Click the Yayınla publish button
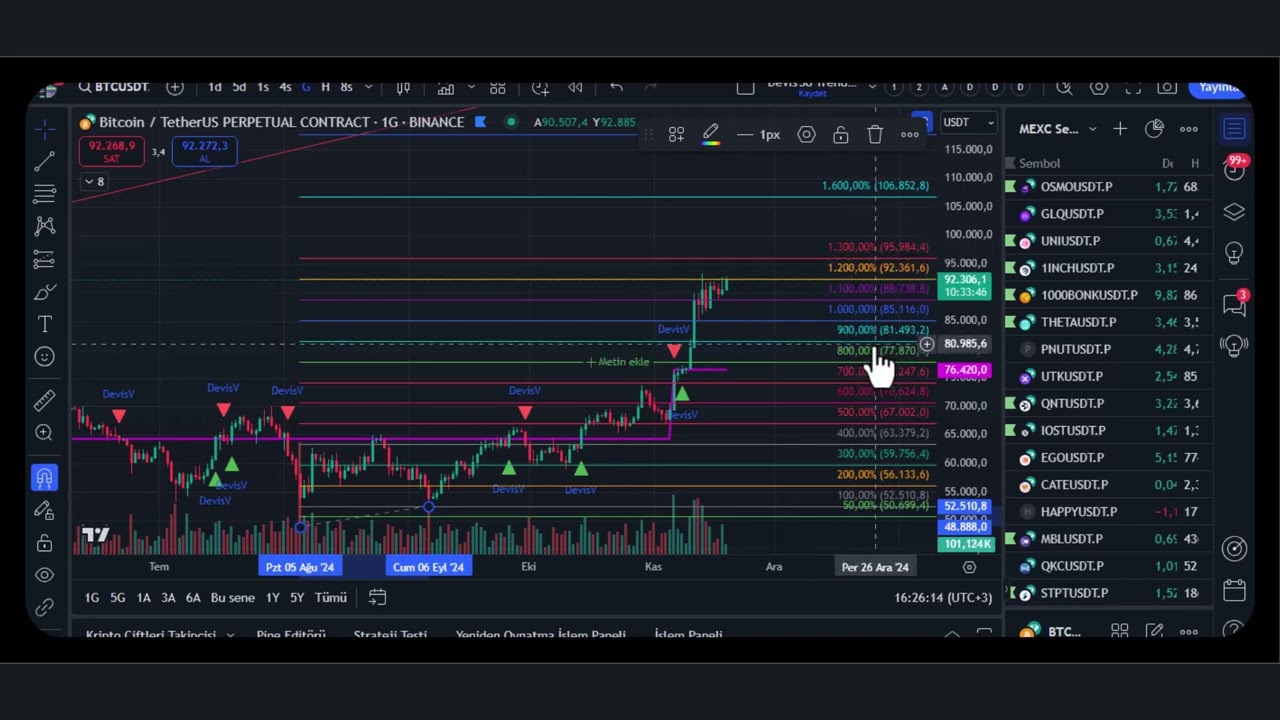Image resolution: width=1280 pixels, height=720 pixels. 1218,87
